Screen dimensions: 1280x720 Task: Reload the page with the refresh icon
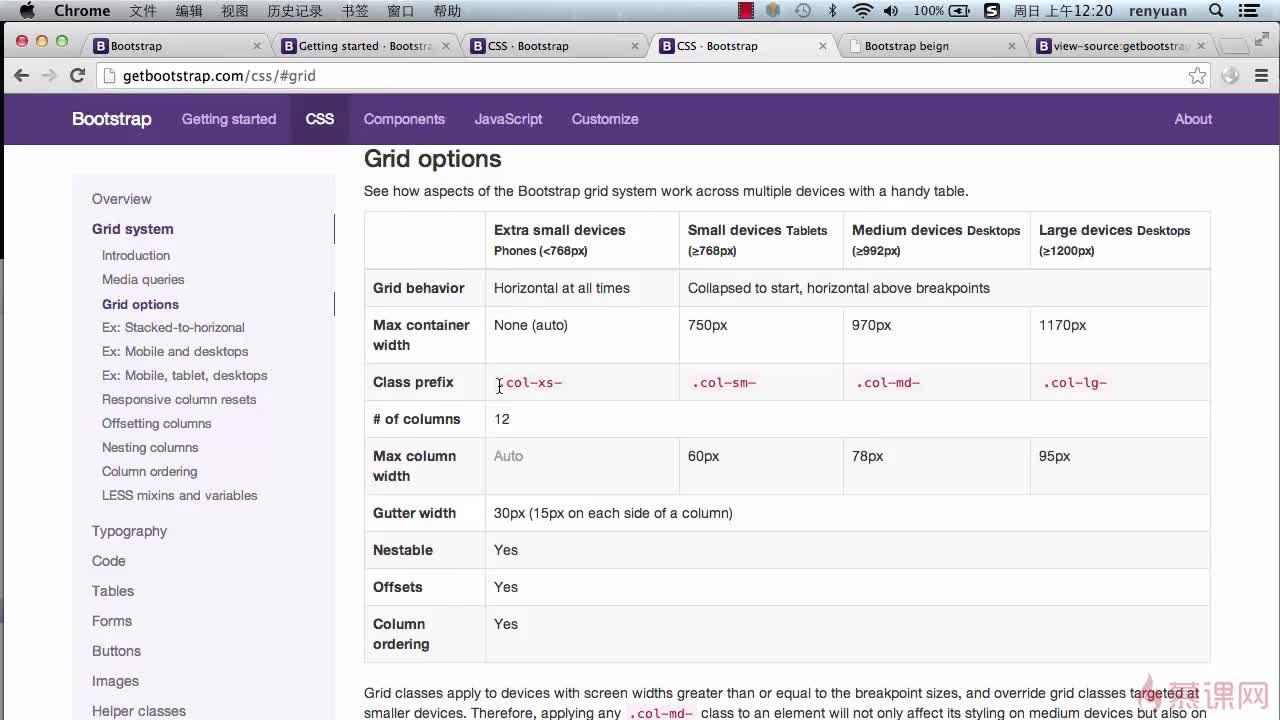click(77, 75)
